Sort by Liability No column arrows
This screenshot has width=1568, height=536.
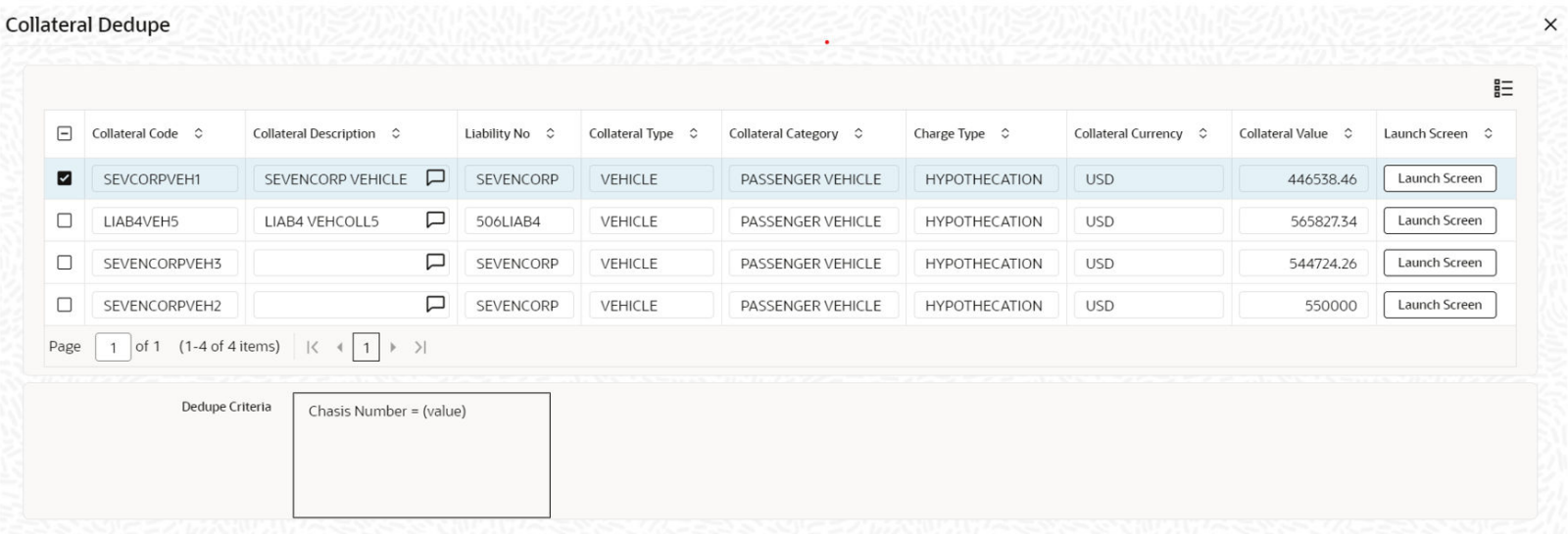pos(551,133)
